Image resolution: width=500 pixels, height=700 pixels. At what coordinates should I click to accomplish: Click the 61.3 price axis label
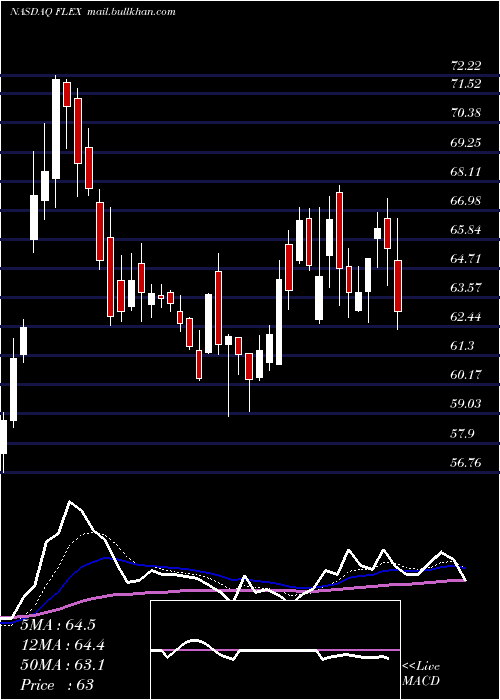pyautogui.click(x=463, y=346)
